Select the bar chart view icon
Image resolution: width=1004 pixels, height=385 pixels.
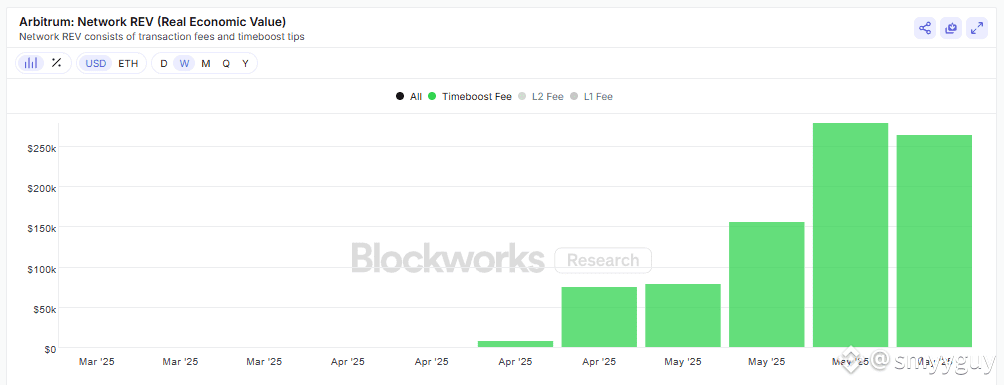coord(31,63)
